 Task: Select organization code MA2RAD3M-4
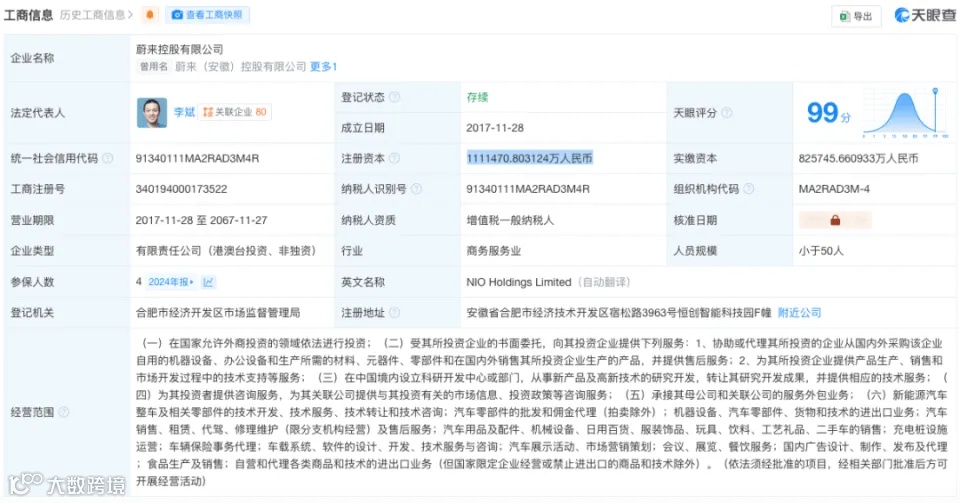click(834, 189)
